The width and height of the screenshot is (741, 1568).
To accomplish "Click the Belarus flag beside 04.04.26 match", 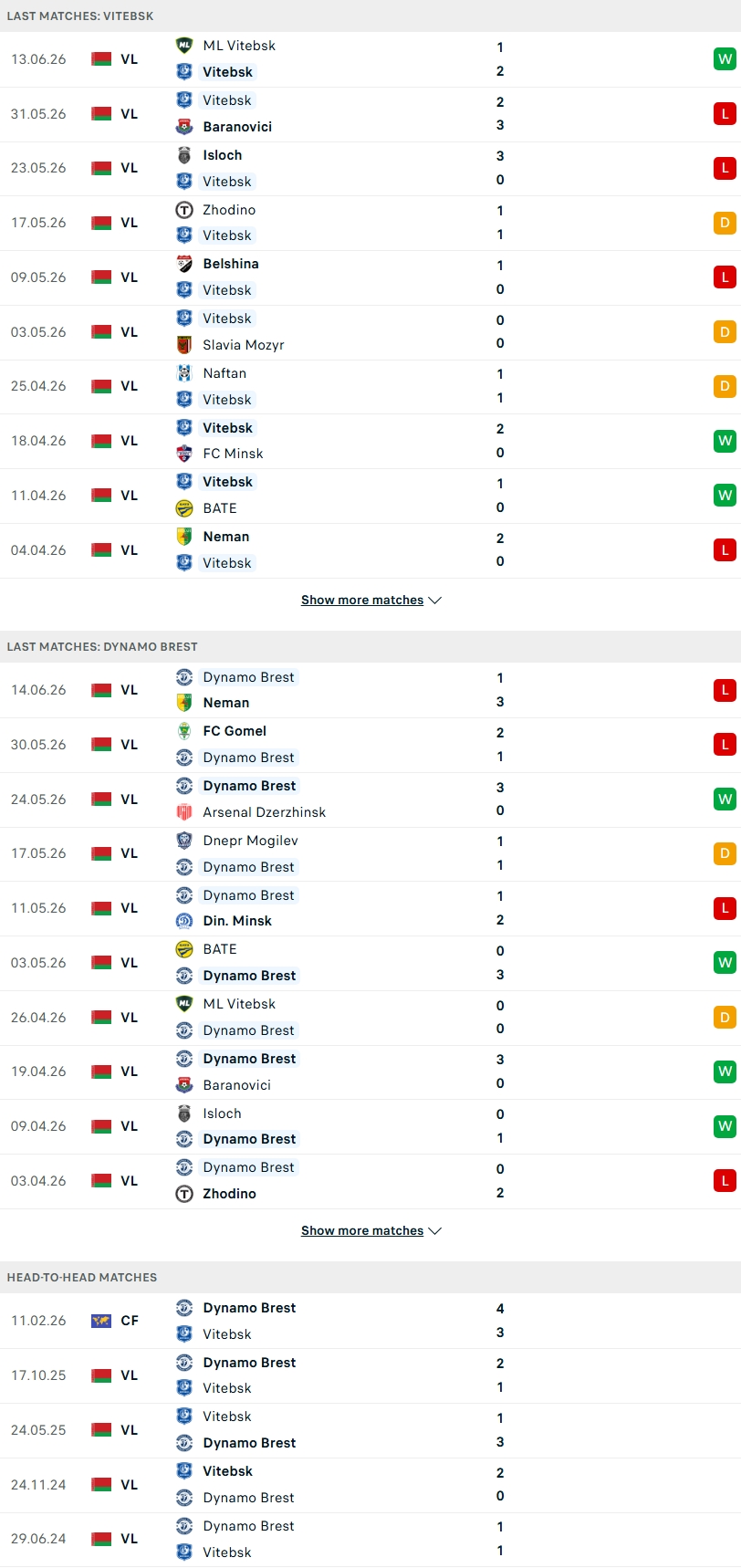I will click(101, 550).
